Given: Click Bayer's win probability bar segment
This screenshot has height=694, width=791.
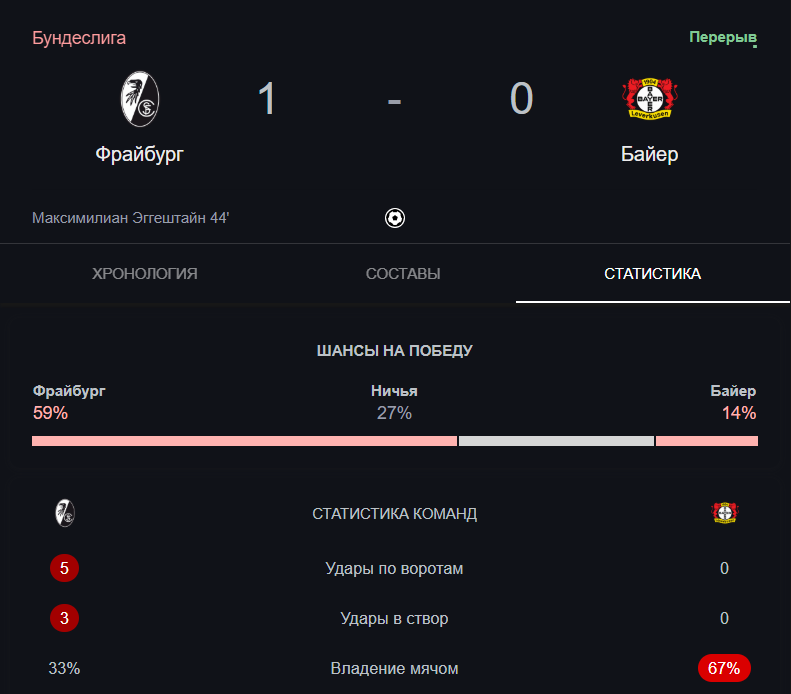Looking at the screenshot, I should click(x=706, y=441).
